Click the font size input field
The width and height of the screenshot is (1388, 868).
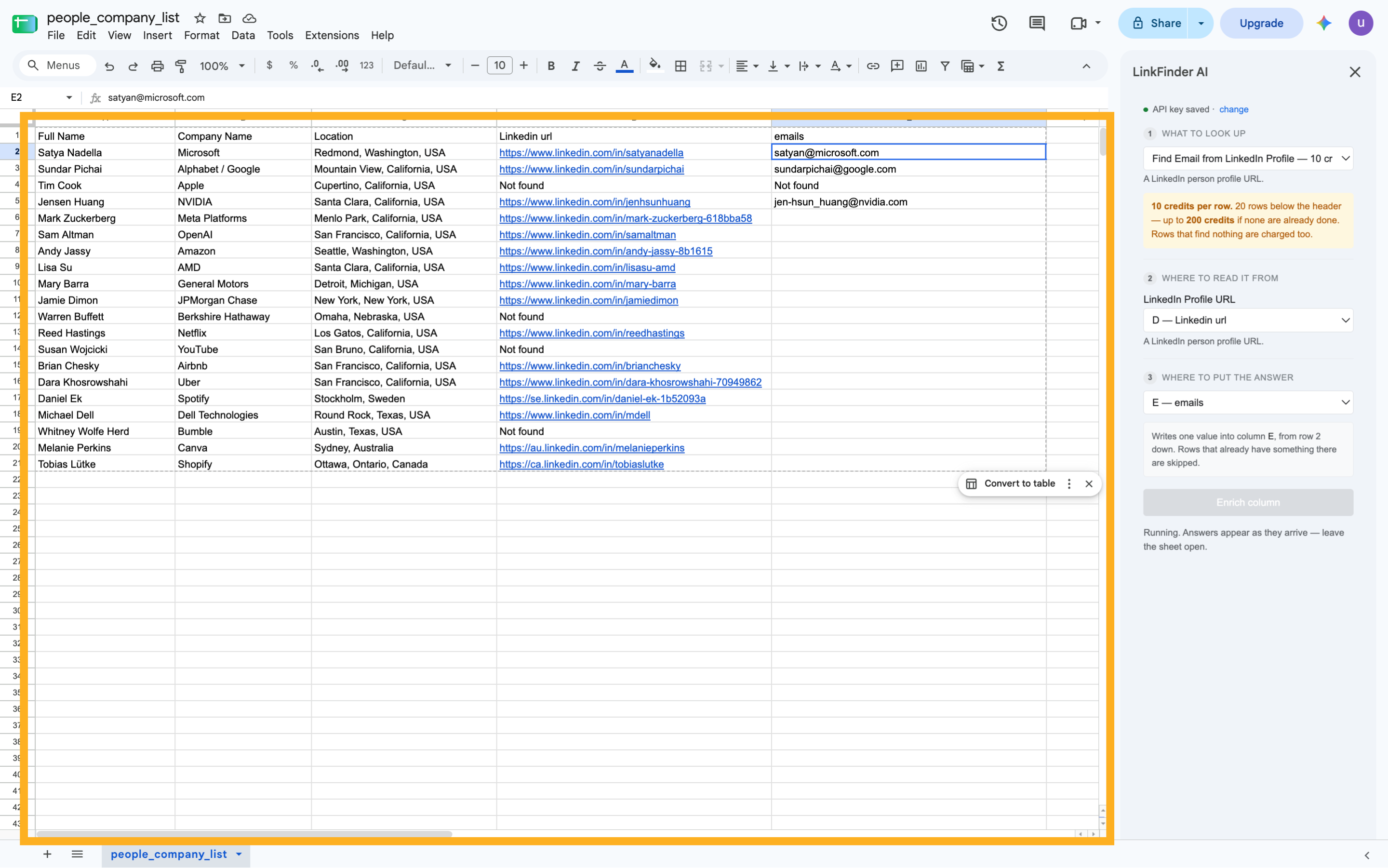(499, 66)
